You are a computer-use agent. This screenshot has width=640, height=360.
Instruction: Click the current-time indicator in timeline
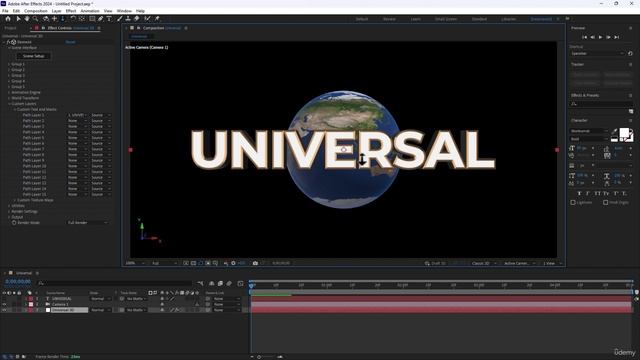coord(251,285)
